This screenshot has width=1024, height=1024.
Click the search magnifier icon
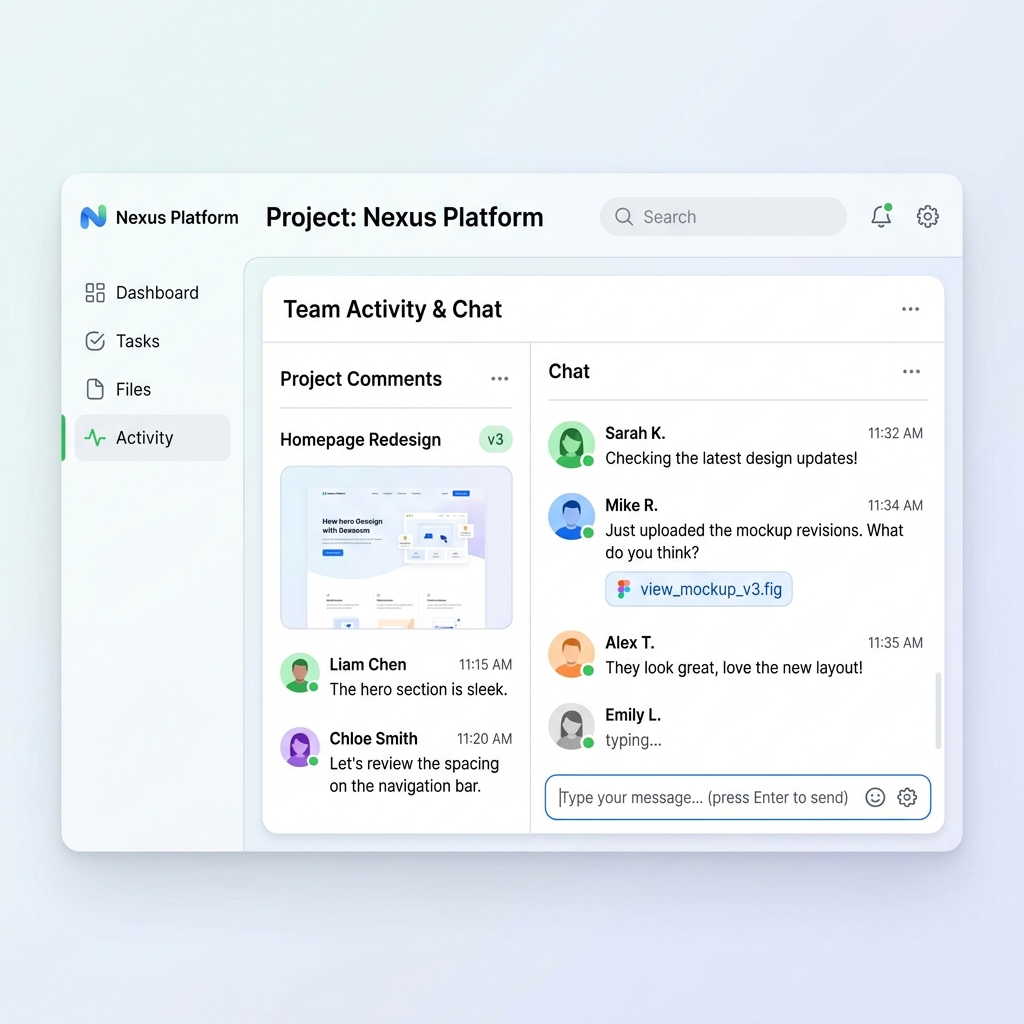(x=623, y=217)
